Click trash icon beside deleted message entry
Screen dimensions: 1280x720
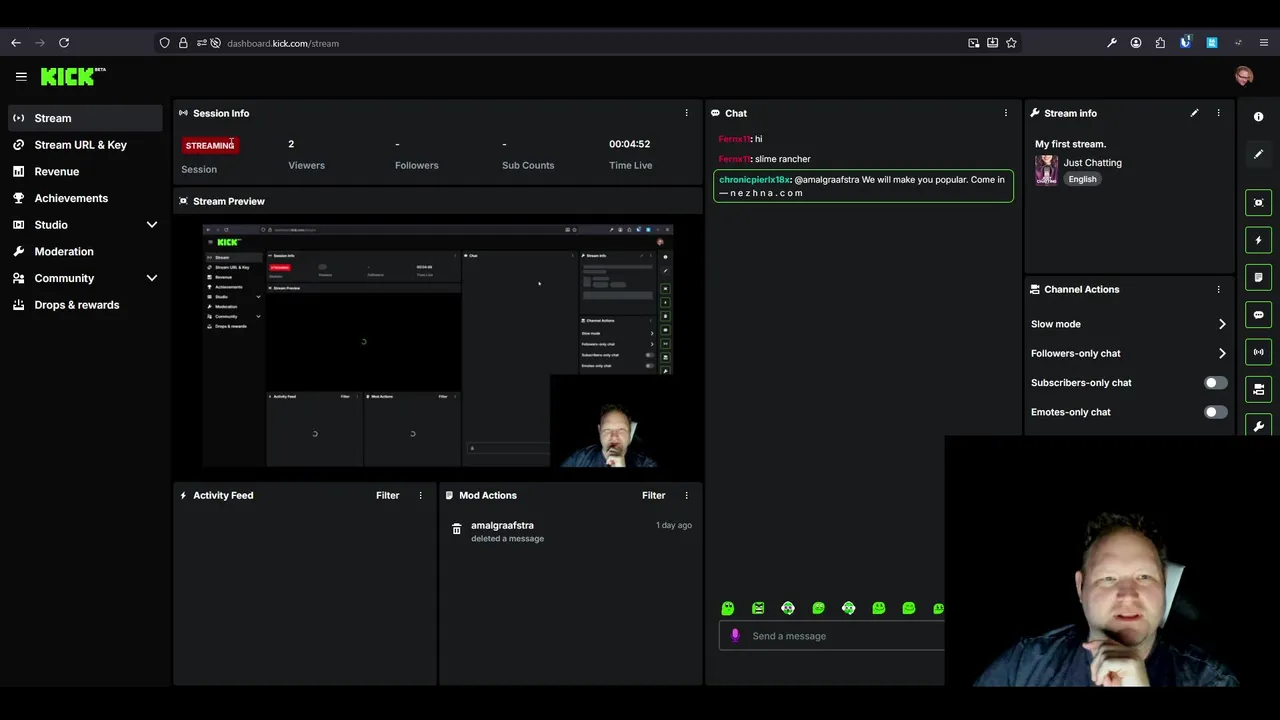pyautogui.click(x=456, y=529)
